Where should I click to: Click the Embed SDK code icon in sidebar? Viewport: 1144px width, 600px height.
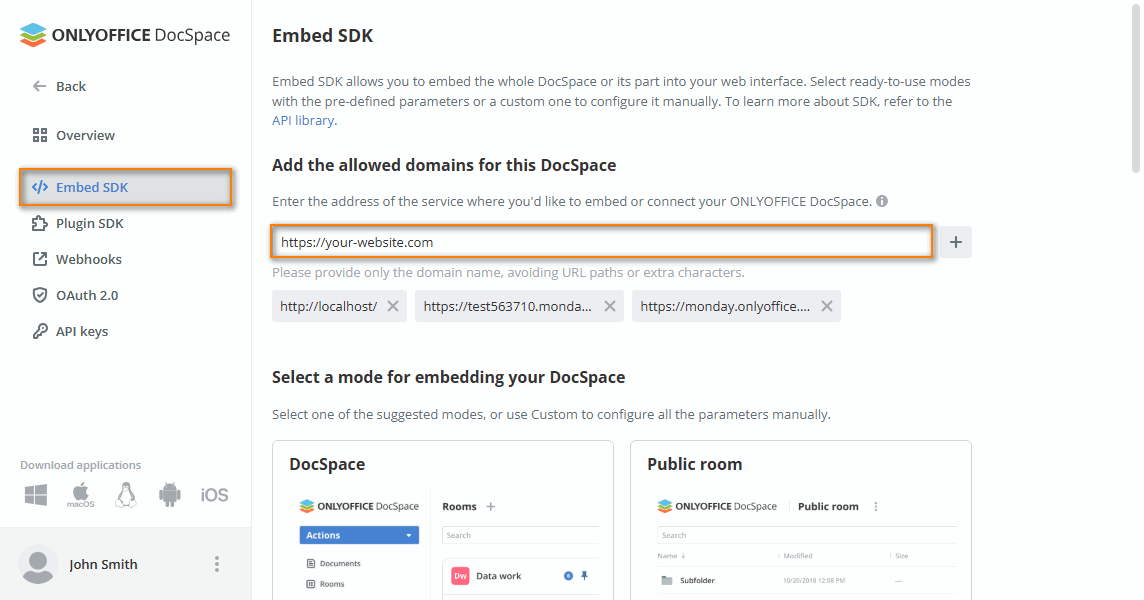(x=39, y=188)
